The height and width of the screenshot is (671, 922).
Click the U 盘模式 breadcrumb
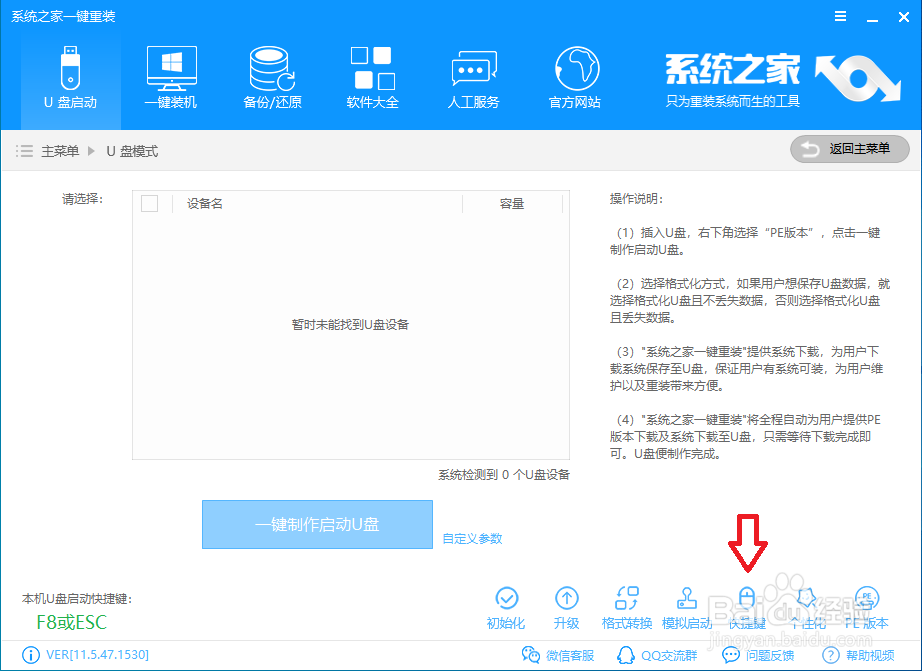click(x=132, y=151)
